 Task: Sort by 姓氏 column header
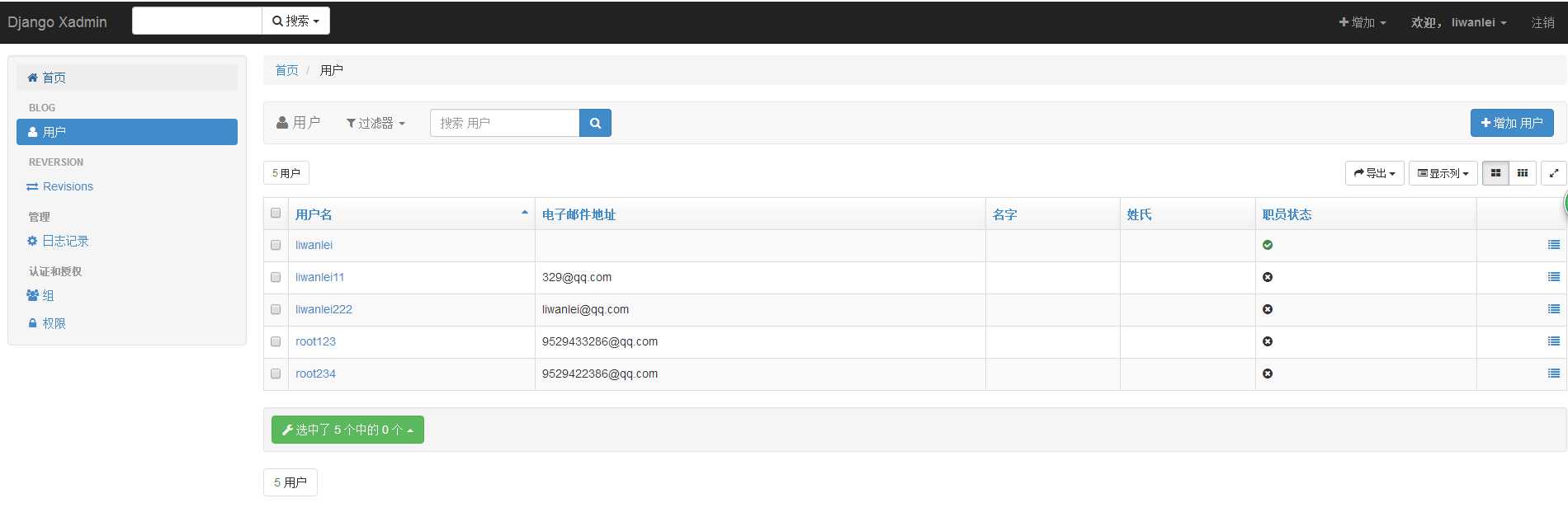[x=1139, y=214]
